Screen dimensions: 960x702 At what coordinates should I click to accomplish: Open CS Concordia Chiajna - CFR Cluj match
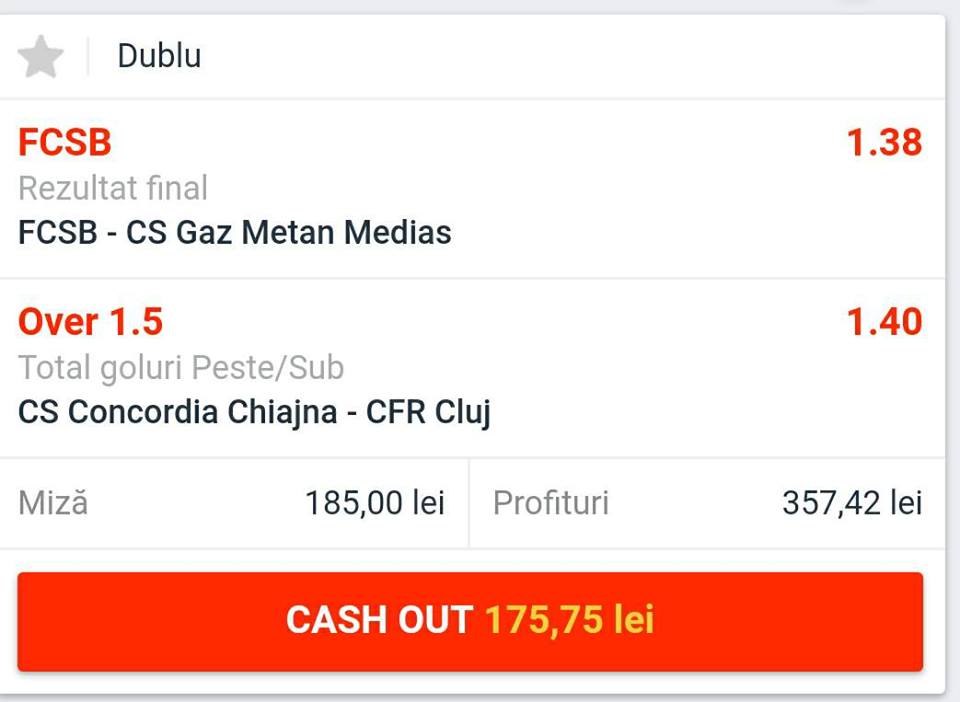pos(255,412)
